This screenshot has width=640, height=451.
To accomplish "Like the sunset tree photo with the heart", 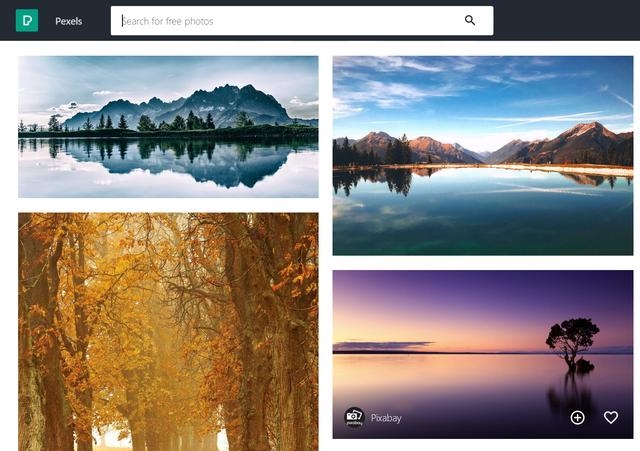I will (x=611, y=417).
